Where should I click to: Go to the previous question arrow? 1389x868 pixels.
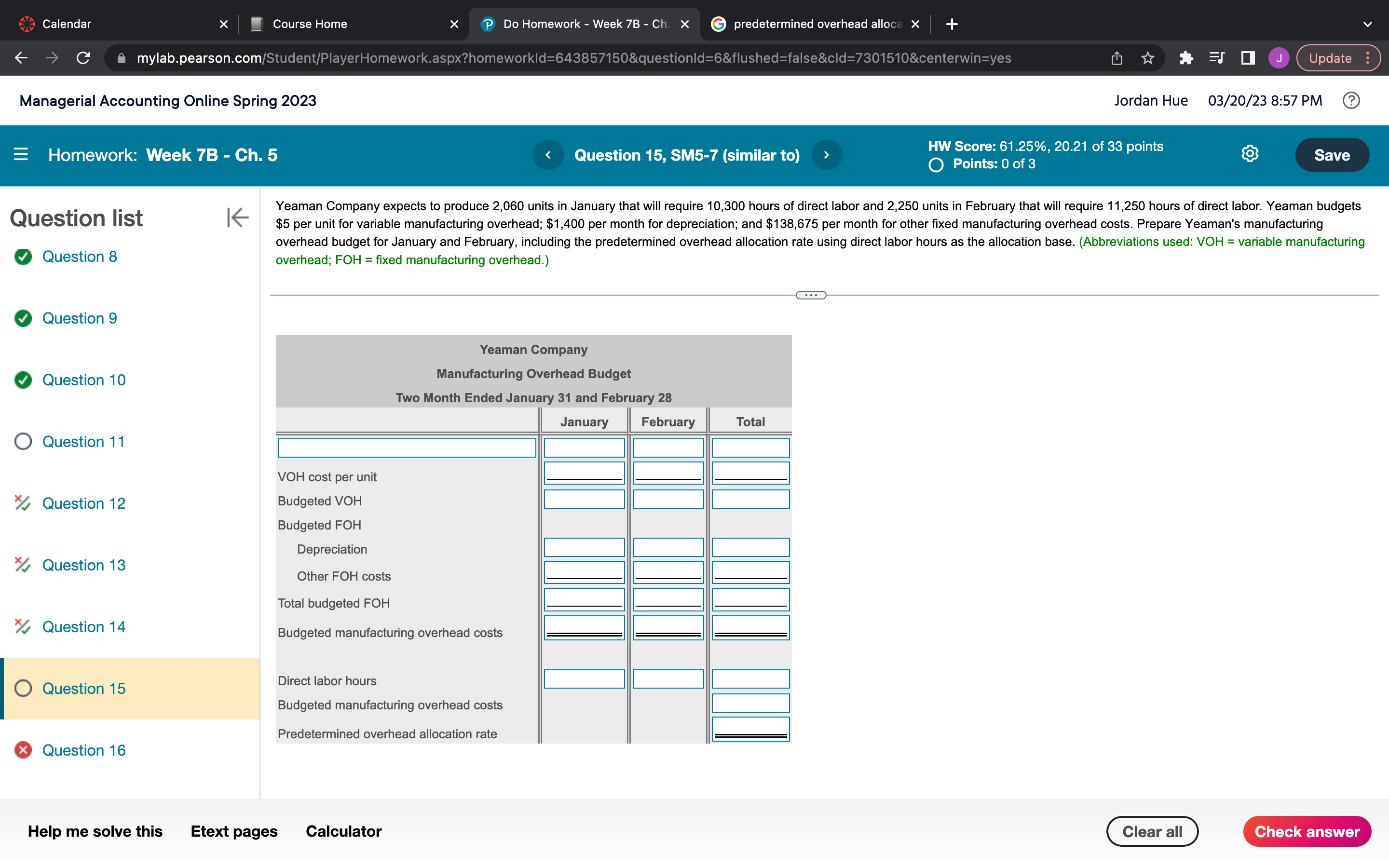point(547,155)
